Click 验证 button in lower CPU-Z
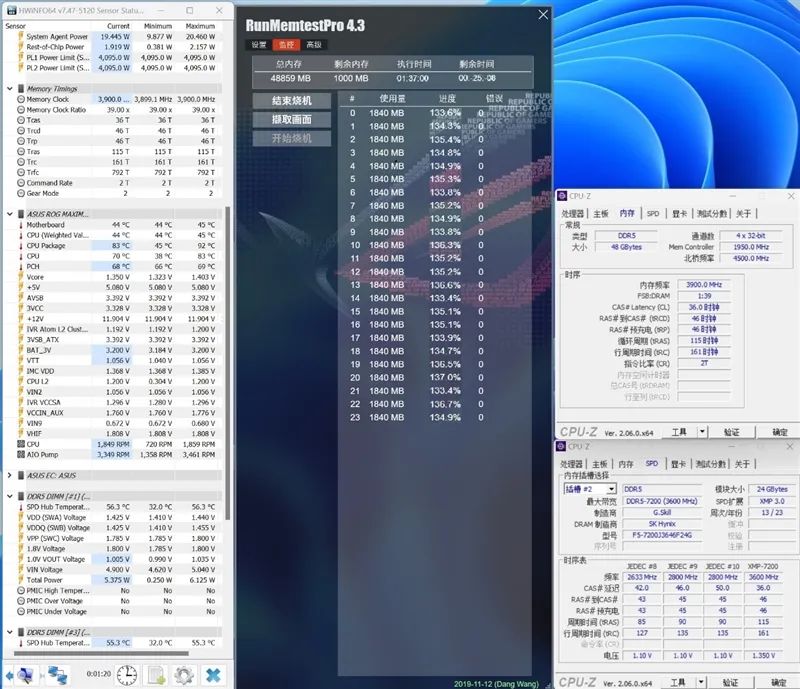The height and width of the screenshot is (689, 800). pos(731,682)
